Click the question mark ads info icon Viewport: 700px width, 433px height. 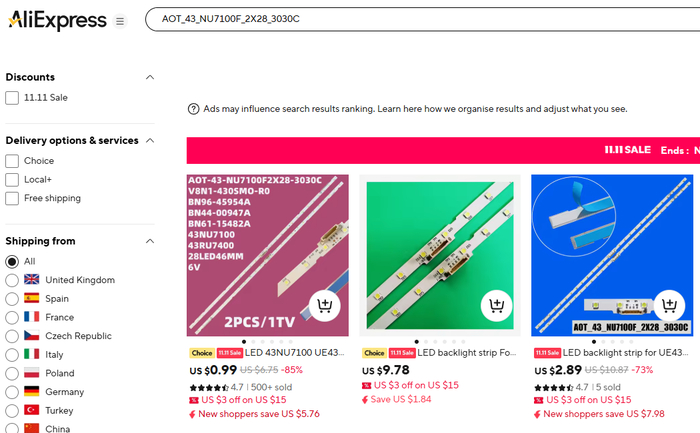click(193, 109)
